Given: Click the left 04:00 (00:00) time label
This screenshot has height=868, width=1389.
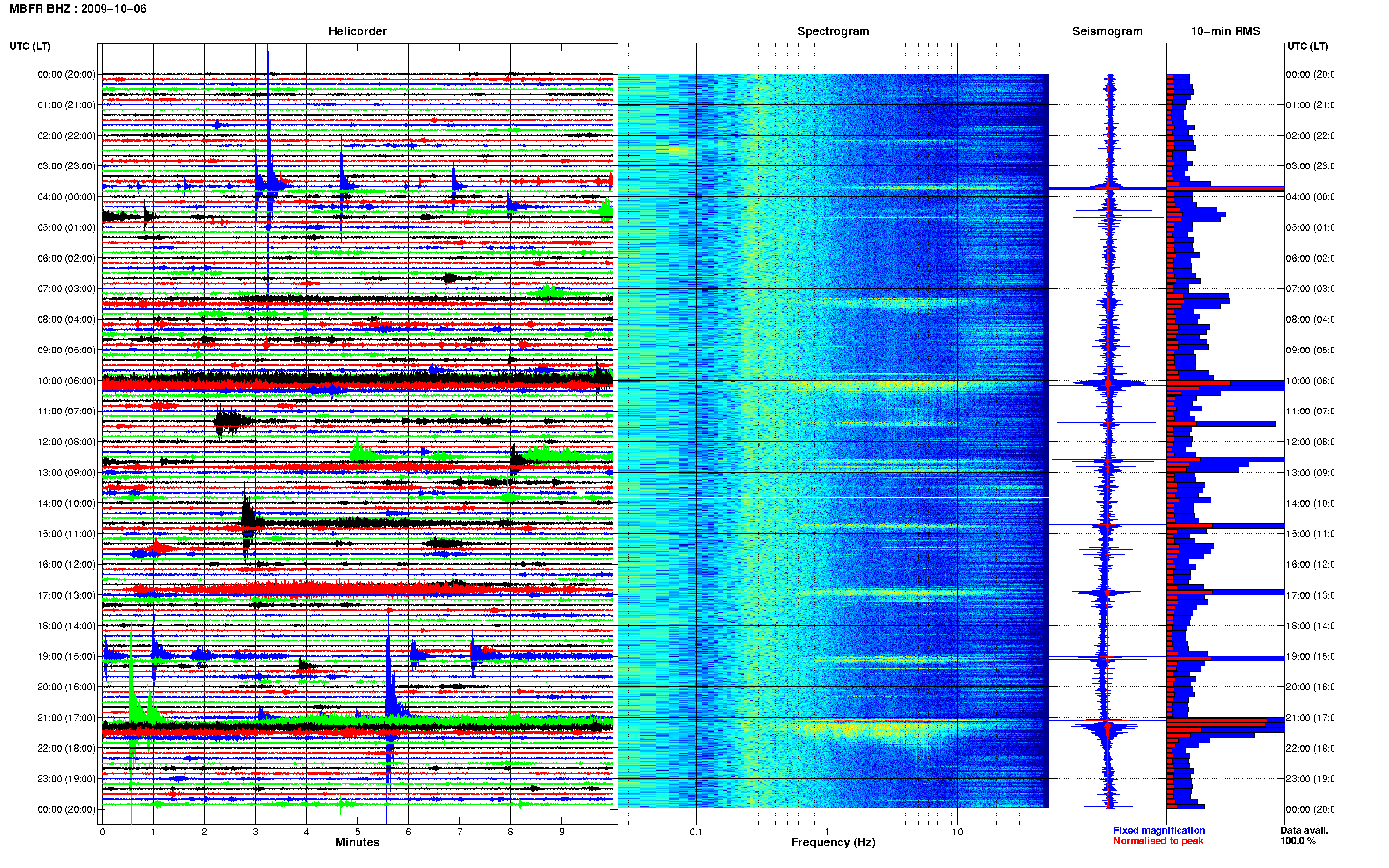Looking at the screenshot, I should pos(66,197).
